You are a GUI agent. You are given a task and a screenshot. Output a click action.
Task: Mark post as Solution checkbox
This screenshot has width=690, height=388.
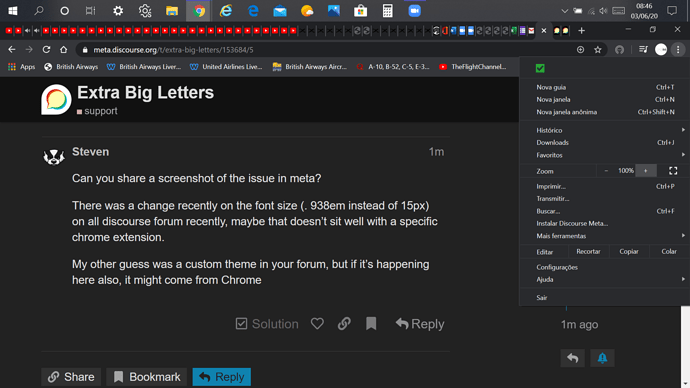267,324
